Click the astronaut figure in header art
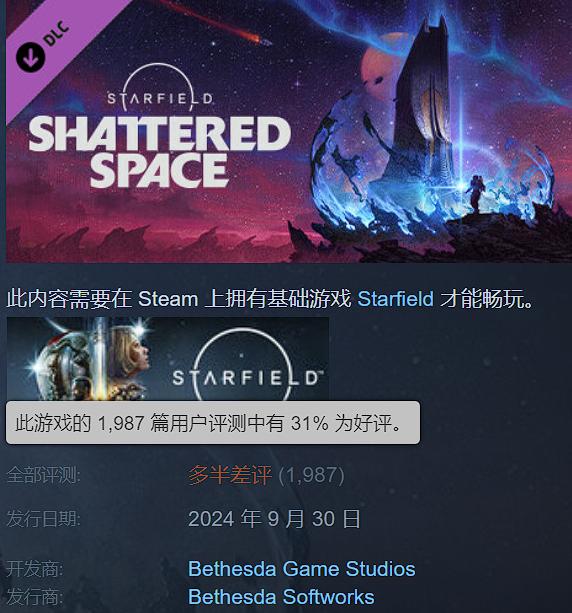The height and width of the screenshot is (613, 572). [476, 193]
